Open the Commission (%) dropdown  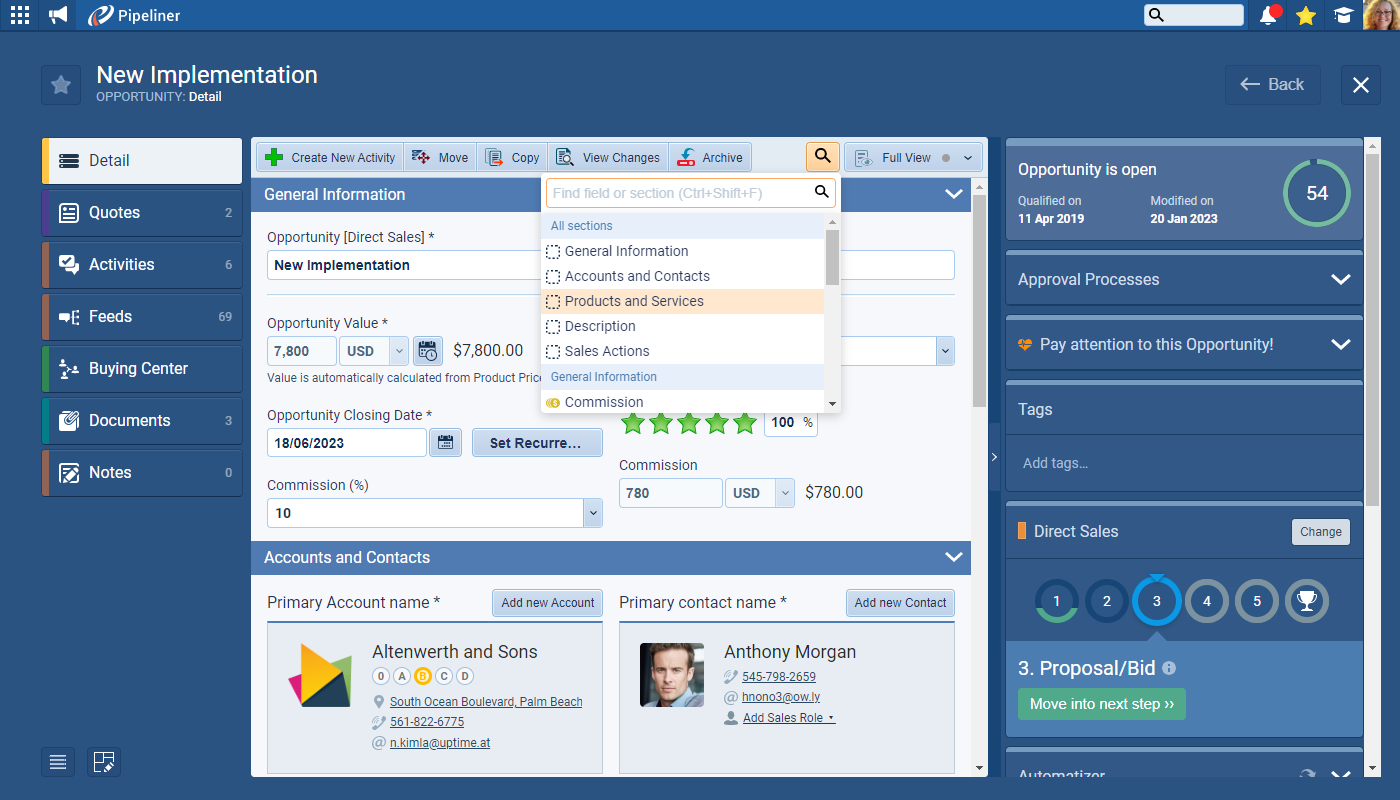[592, 513]
